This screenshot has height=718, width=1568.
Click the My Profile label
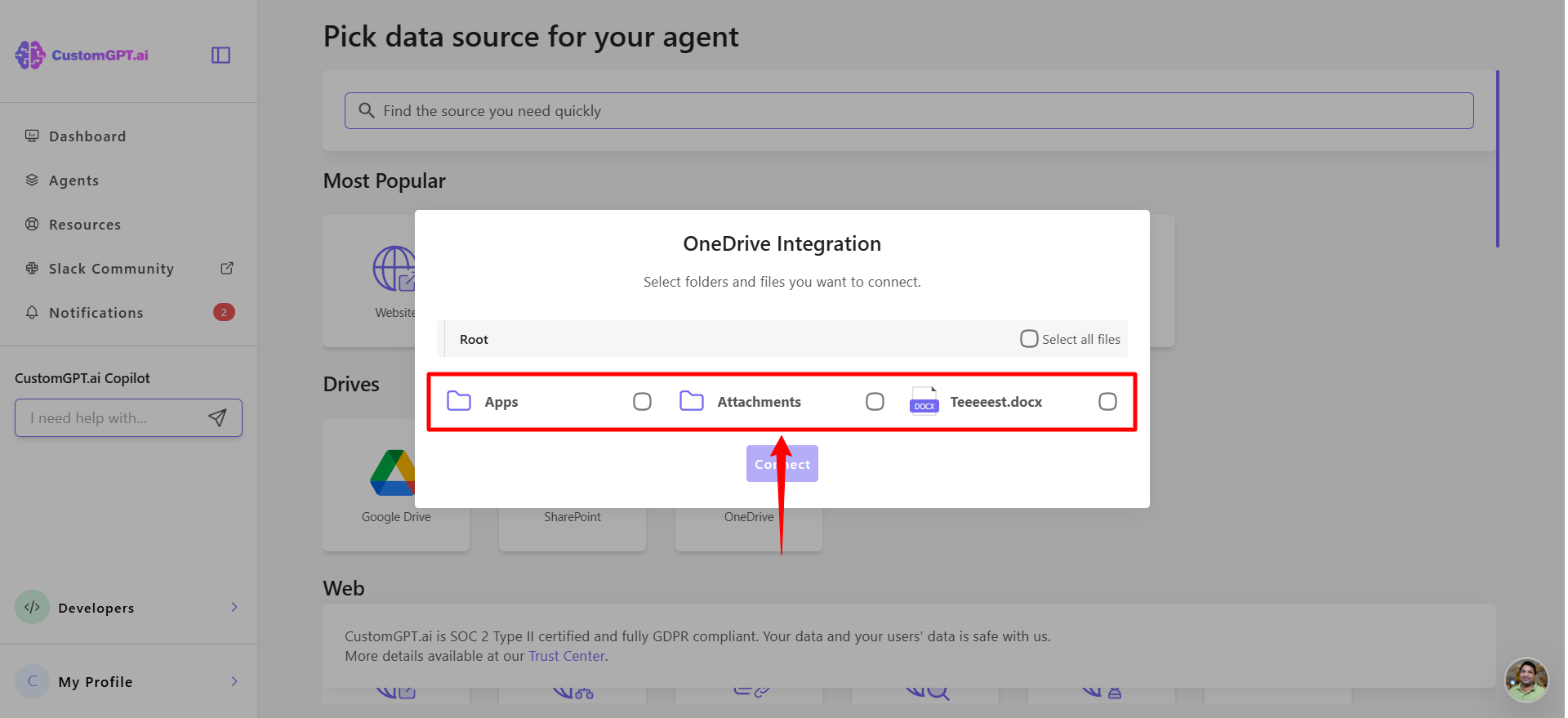96,682
